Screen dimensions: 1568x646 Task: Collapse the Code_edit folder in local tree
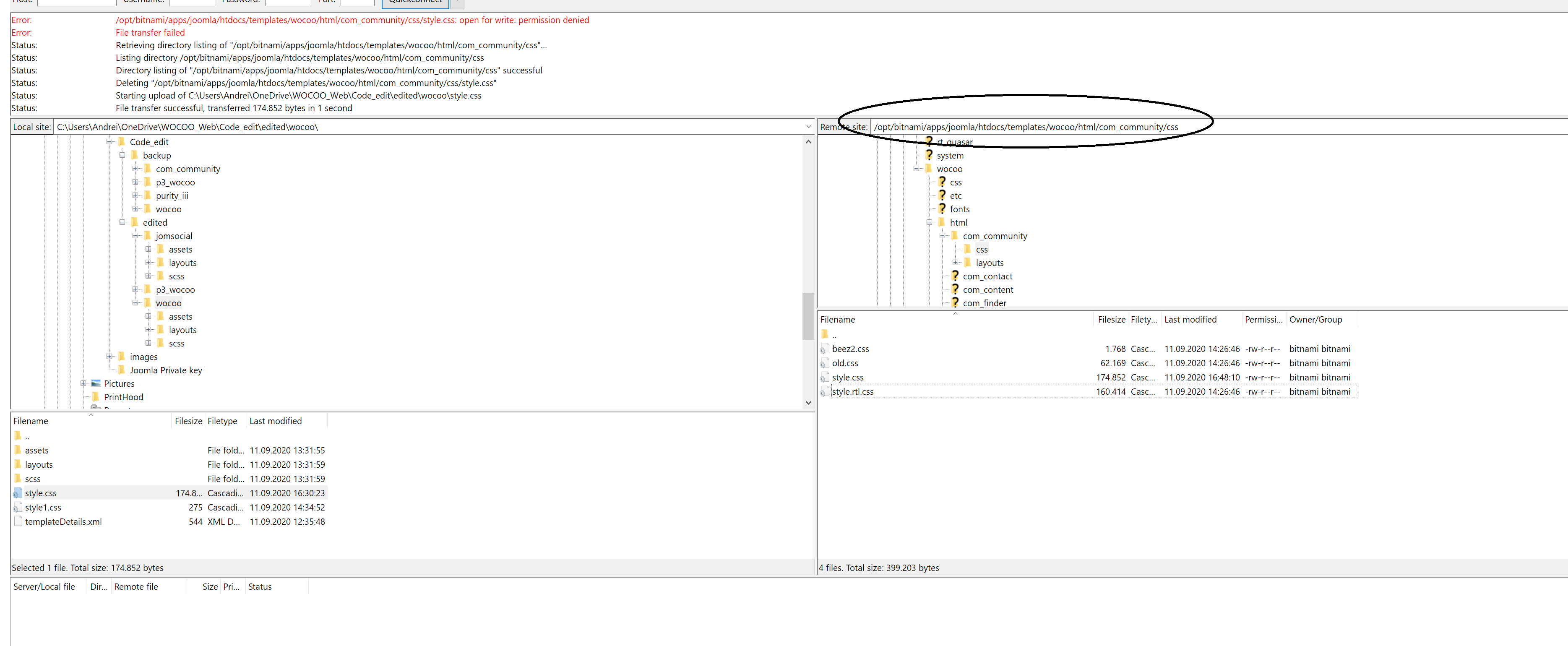(x=109, y=142)
